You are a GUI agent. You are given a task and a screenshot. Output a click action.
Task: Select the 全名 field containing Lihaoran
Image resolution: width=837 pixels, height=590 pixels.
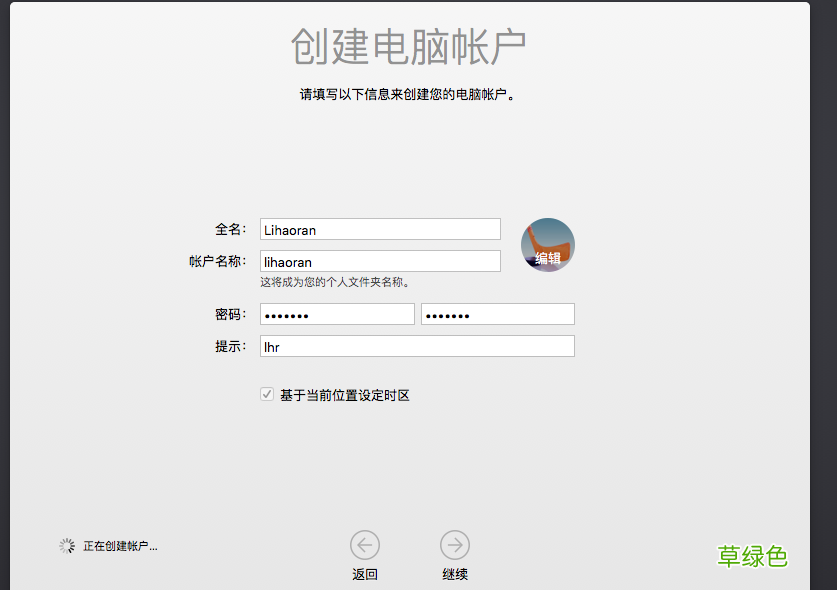coord(380,229)
